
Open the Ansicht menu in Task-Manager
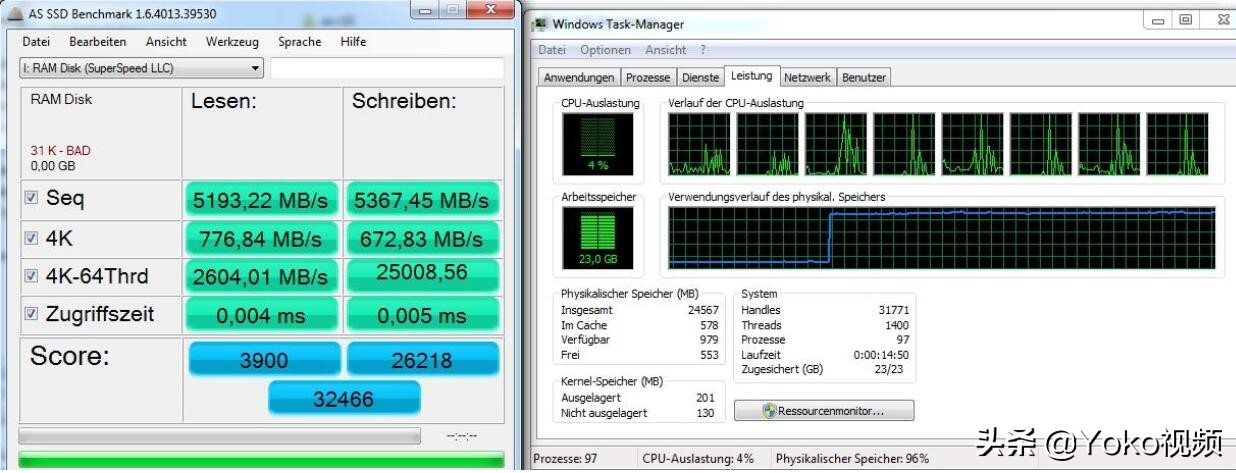click(665, 50)
